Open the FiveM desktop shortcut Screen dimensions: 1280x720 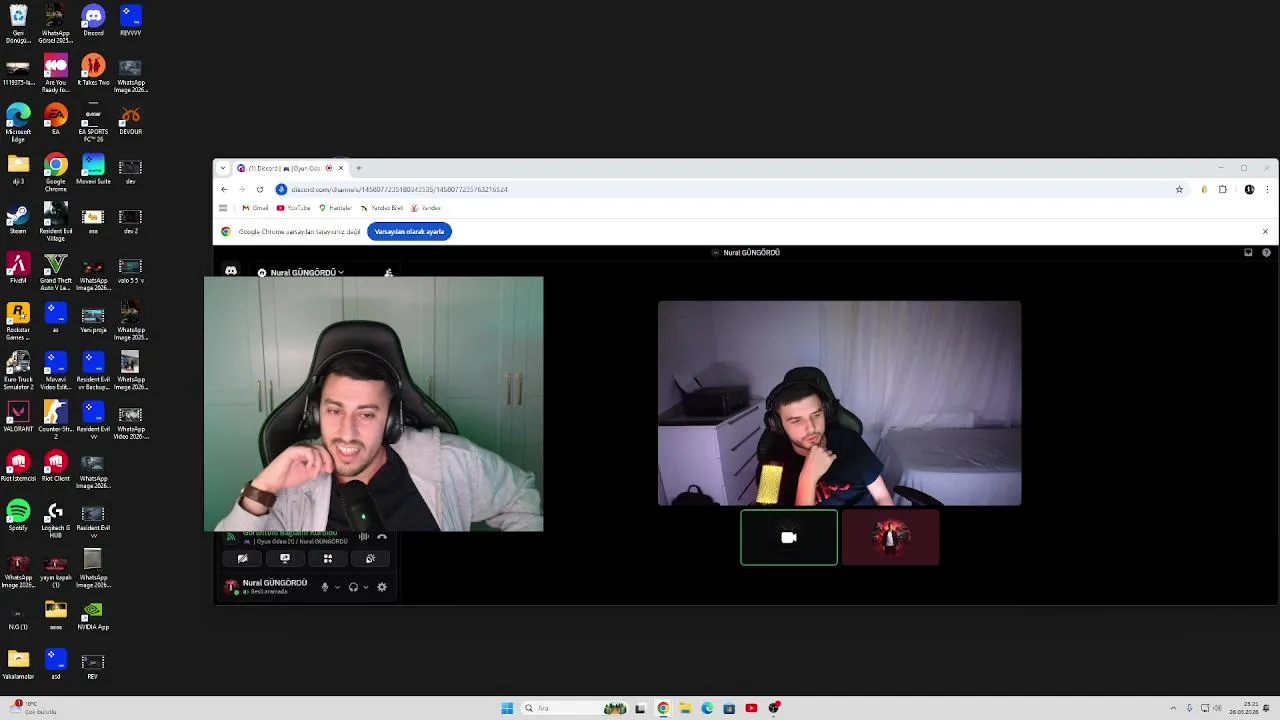[x=18, y=269]
